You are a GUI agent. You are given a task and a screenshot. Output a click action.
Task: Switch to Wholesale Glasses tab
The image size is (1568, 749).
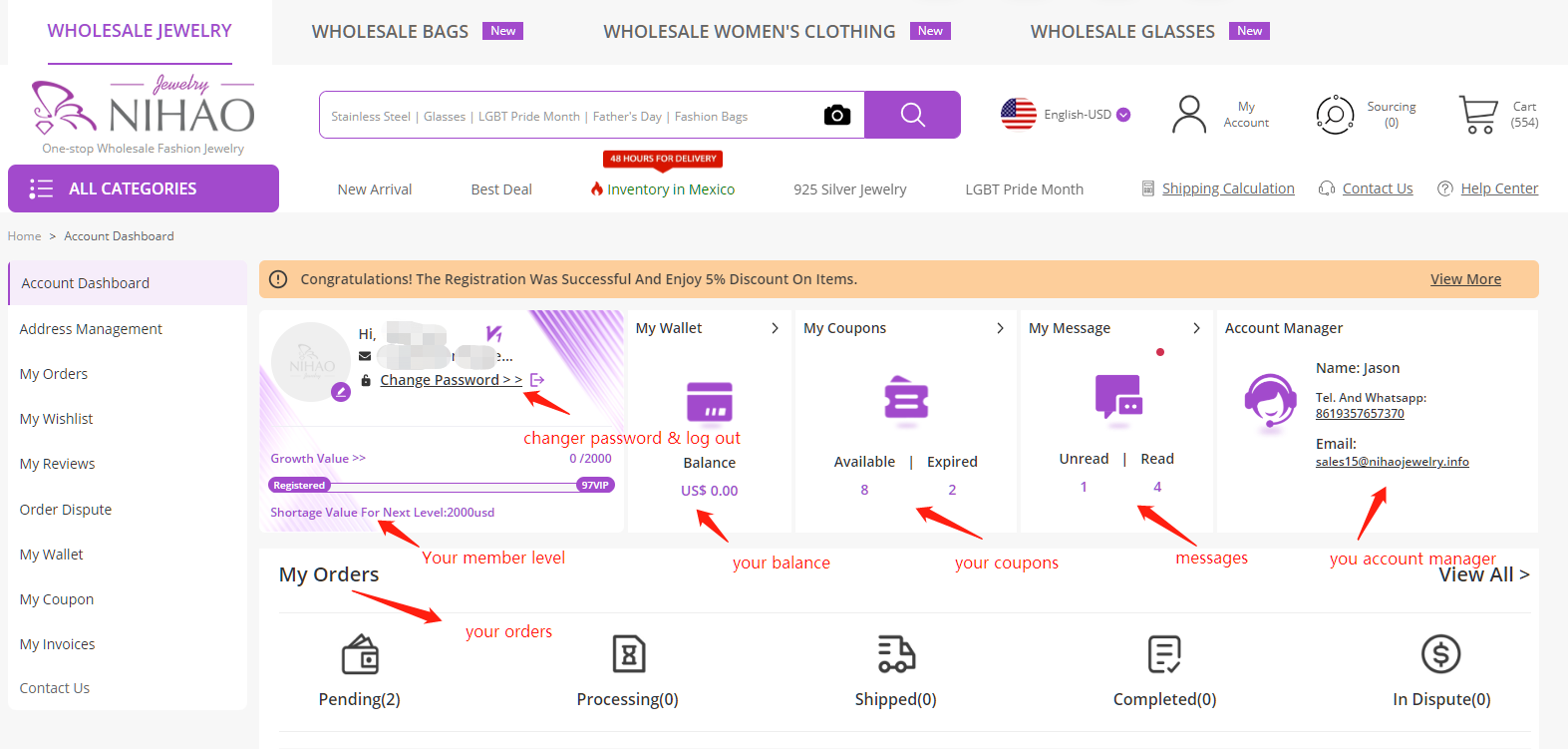pyautogui.click(x=1122, y=32)
